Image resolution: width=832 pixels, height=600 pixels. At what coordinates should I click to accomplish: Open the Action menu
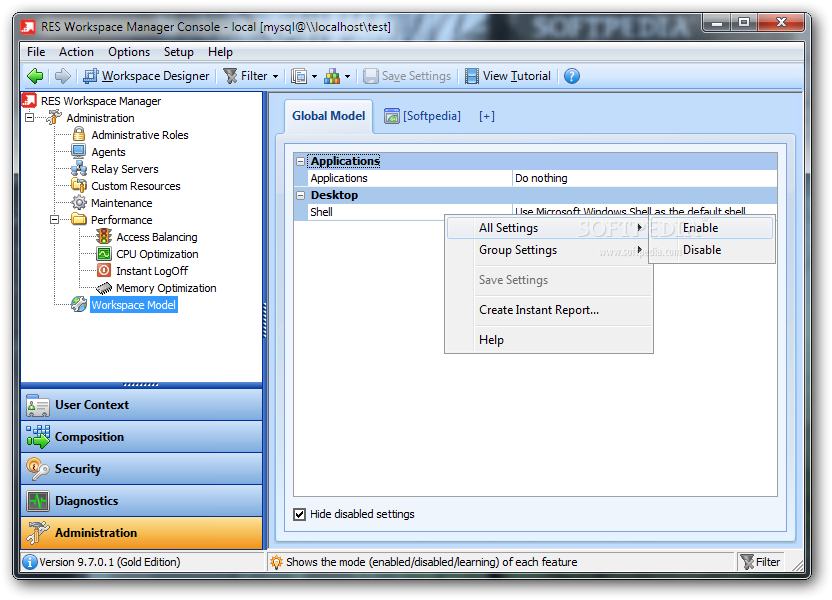click(x=76, y=51)
